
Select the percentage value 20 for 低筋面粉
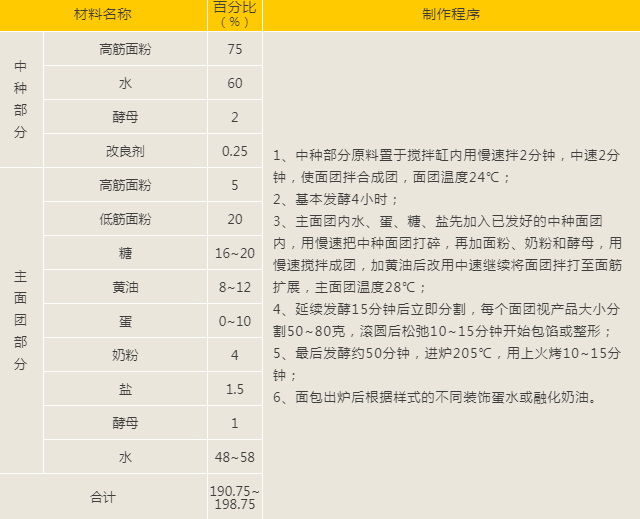pos(235,220)
